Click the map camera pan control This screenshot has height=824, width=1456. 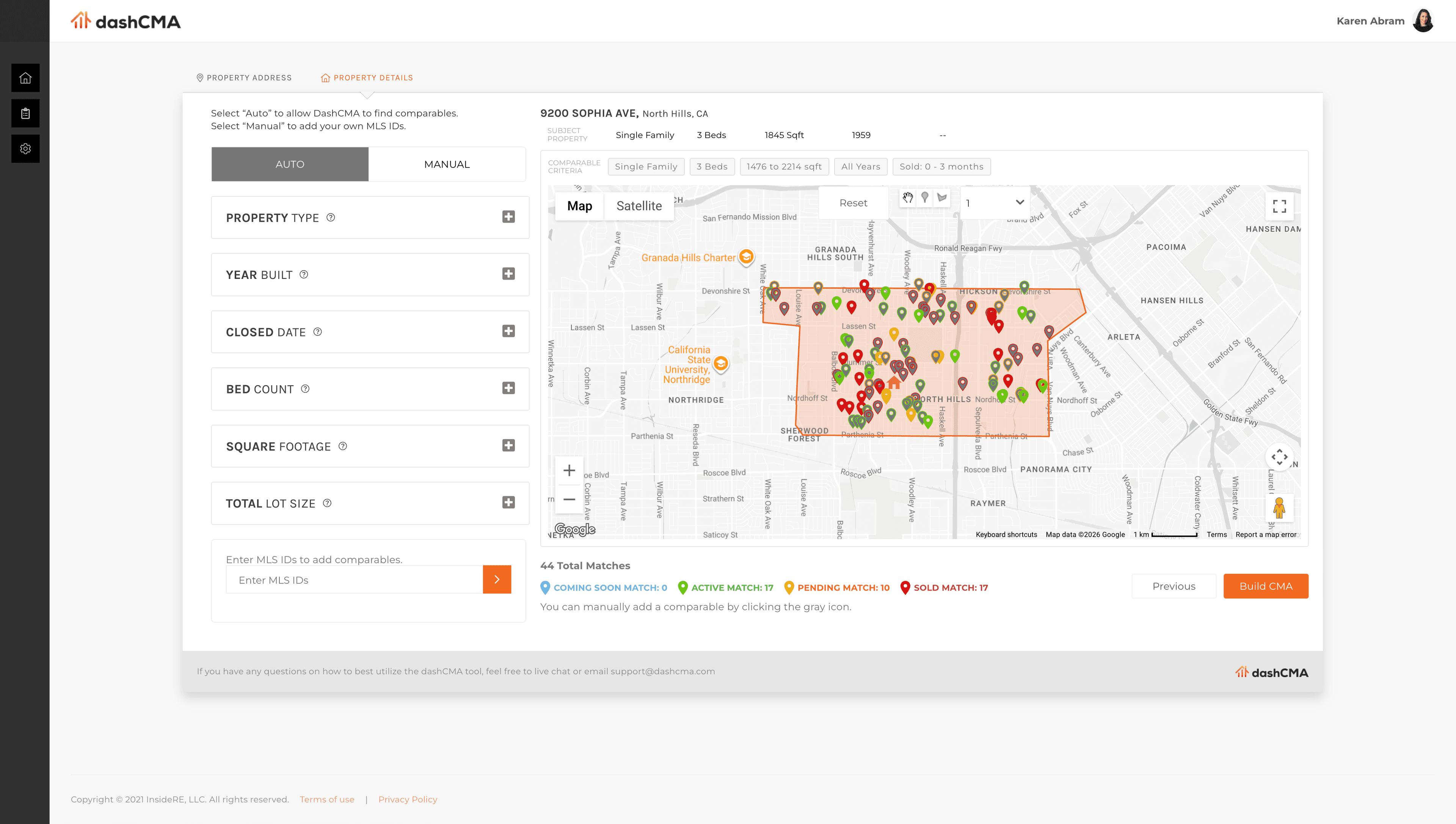tap(1279, 457)
